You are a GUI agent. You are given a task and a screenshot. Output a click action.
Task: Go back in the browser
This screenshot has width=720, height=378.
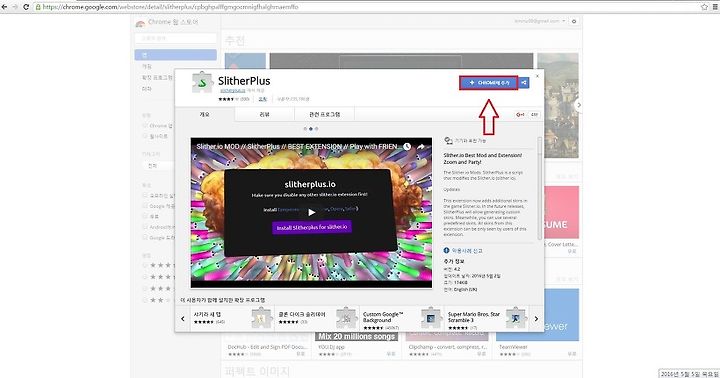pos(4,7)
